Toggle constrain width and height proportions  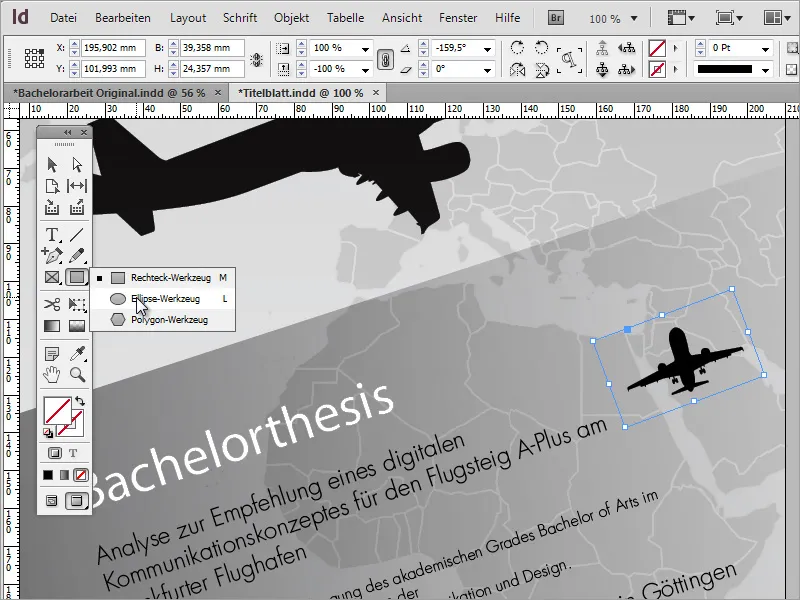256,59
